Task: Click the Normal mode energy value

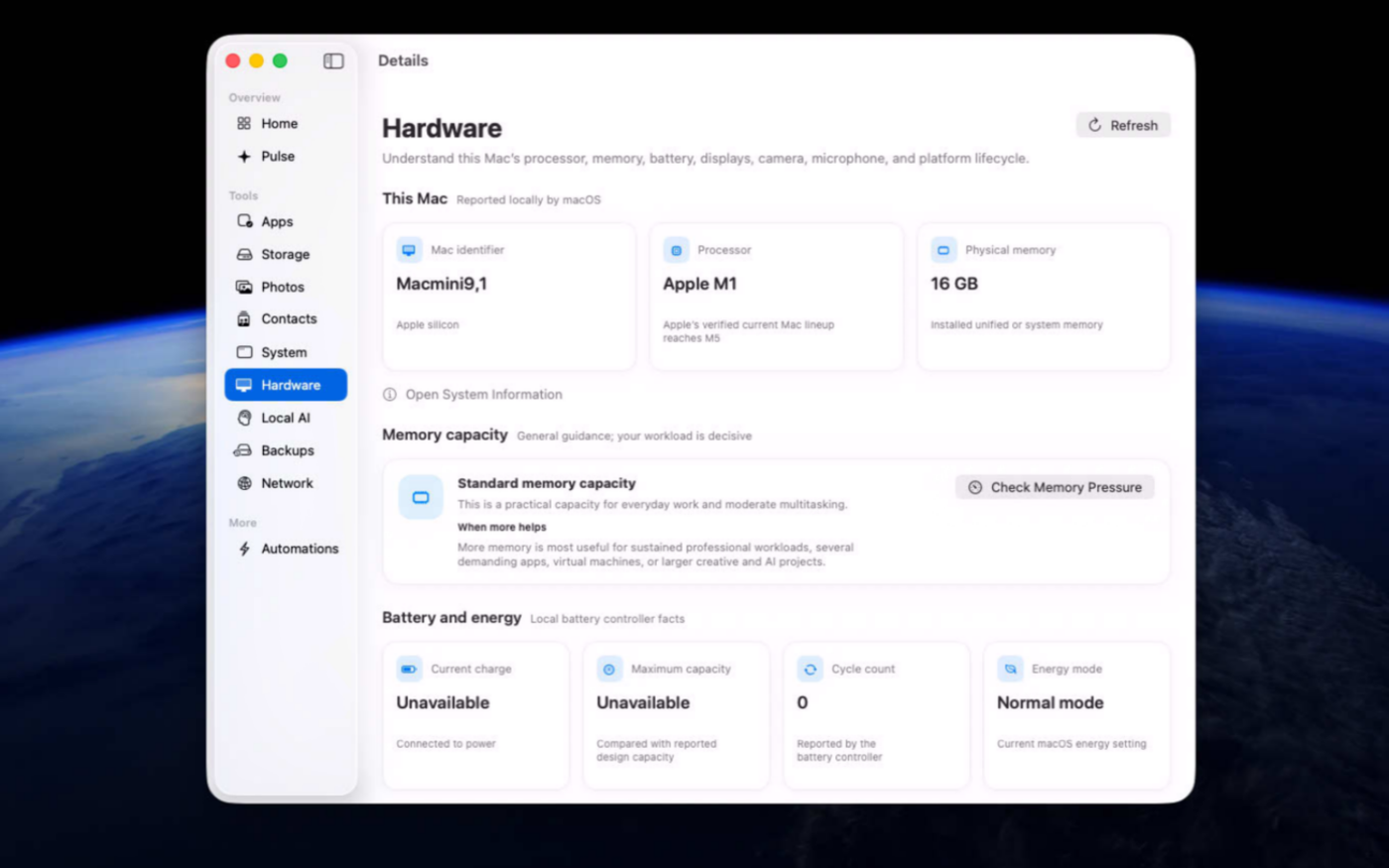Action: pos(1050,702)
